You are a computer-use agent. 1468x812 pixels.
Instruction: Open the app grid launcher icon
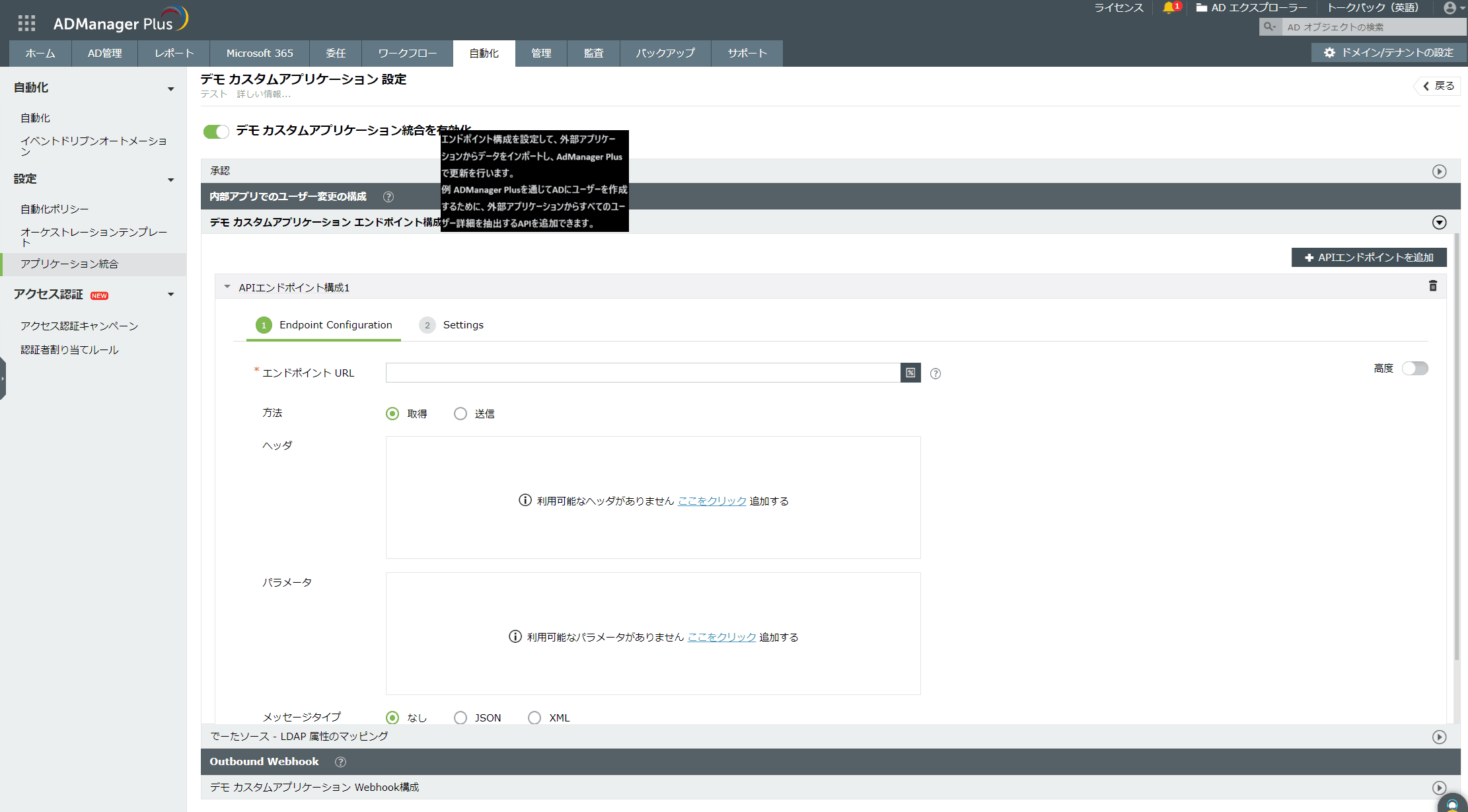pos(26,23)
